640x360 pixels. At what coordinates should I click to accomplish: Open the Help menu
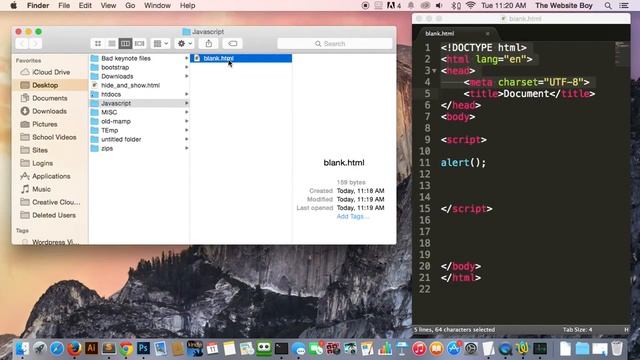[x=187, y=6]
